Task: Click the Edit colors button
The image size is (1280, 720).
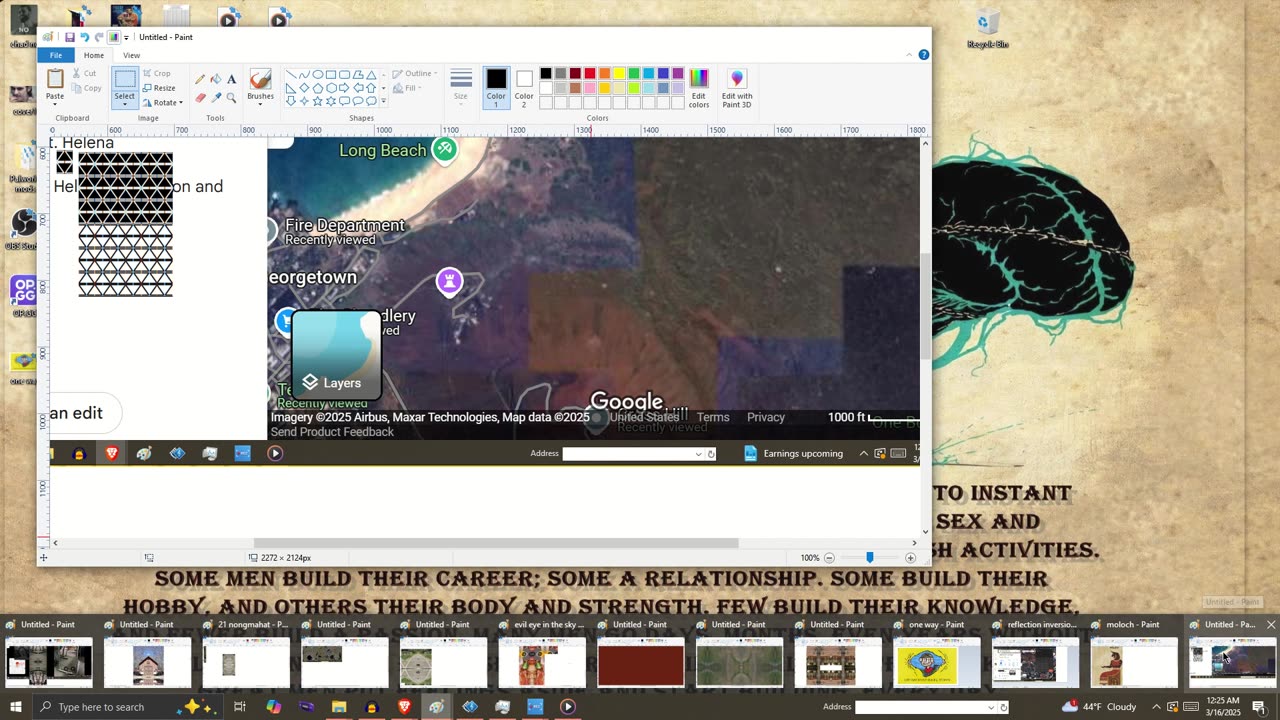Action: tap(699, 88)
